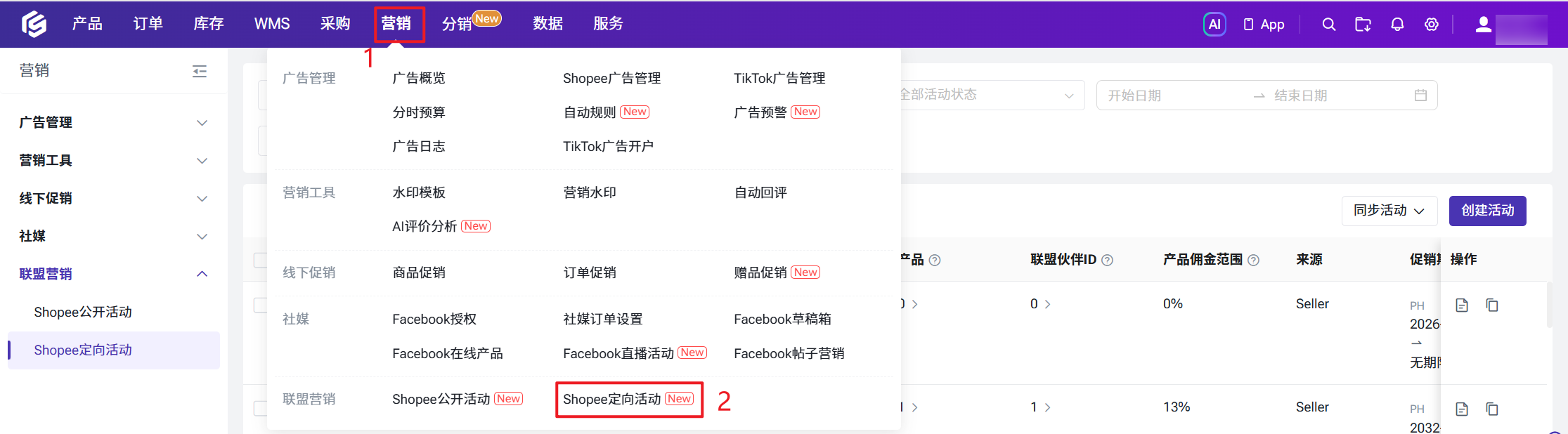The width and height of the screenshot is (1568, 434).
Task: Click the 创建活动 button
Action: point(1488,211)
